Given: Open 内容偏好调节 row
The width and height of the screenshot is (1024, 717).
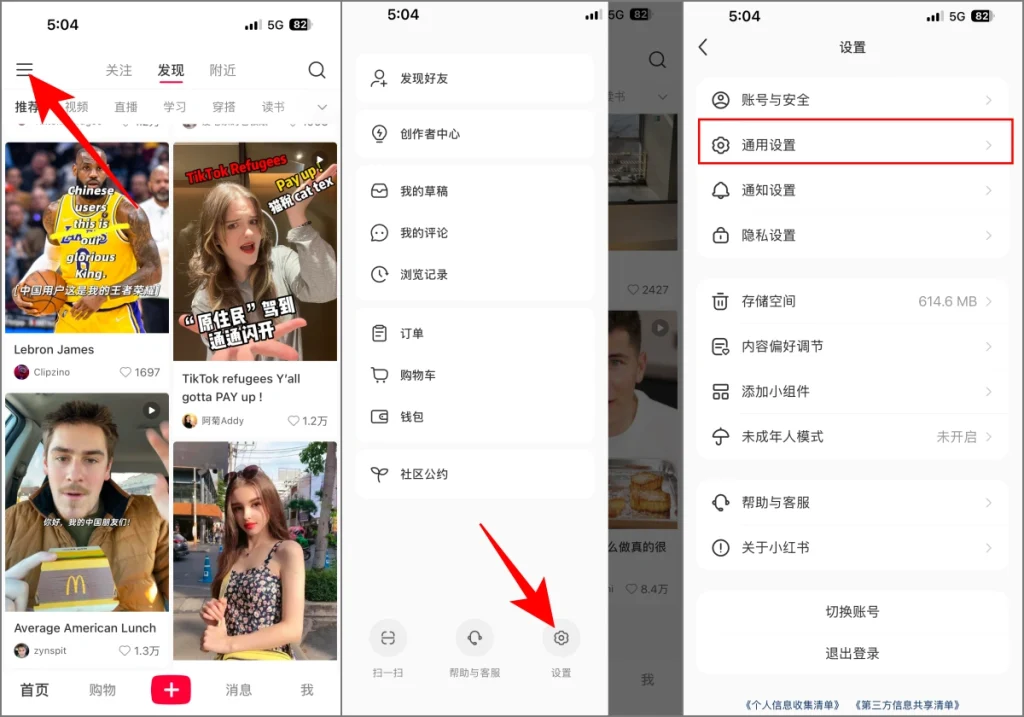Looking at the screenshot, I should 852,347.
